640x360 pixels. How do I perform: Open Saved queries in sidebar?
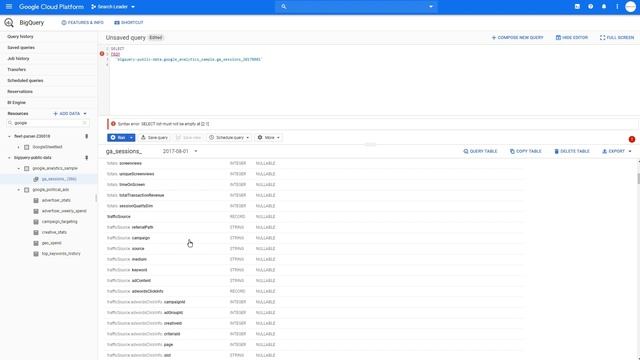pyautogui.click(x=21, y=47)
